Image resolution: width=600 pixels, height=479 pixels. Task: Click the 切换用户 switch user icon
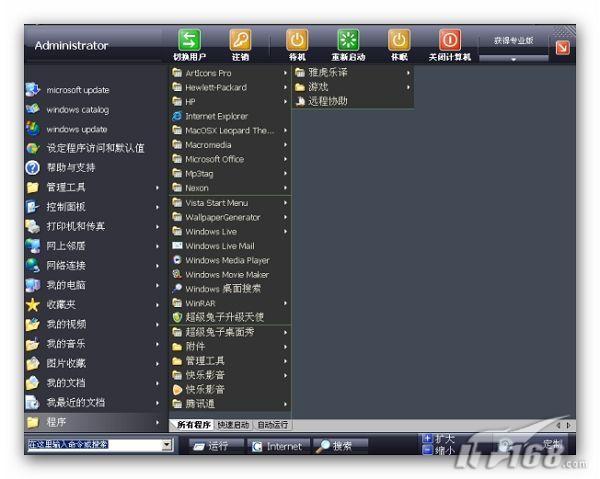pyautogui.click(x=189, y=40)
